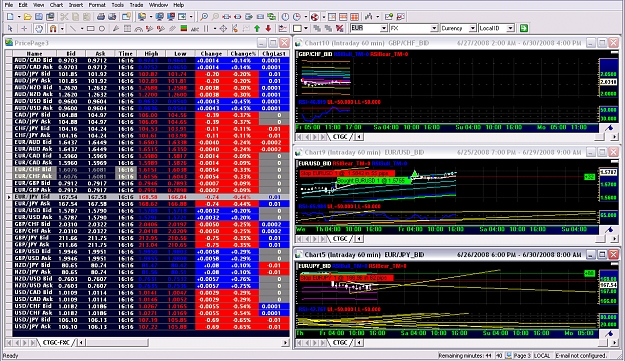Click the LOCAL status bar entry
Image resolution: width=625 pixels, height=361 pixels.
(542, 355)
